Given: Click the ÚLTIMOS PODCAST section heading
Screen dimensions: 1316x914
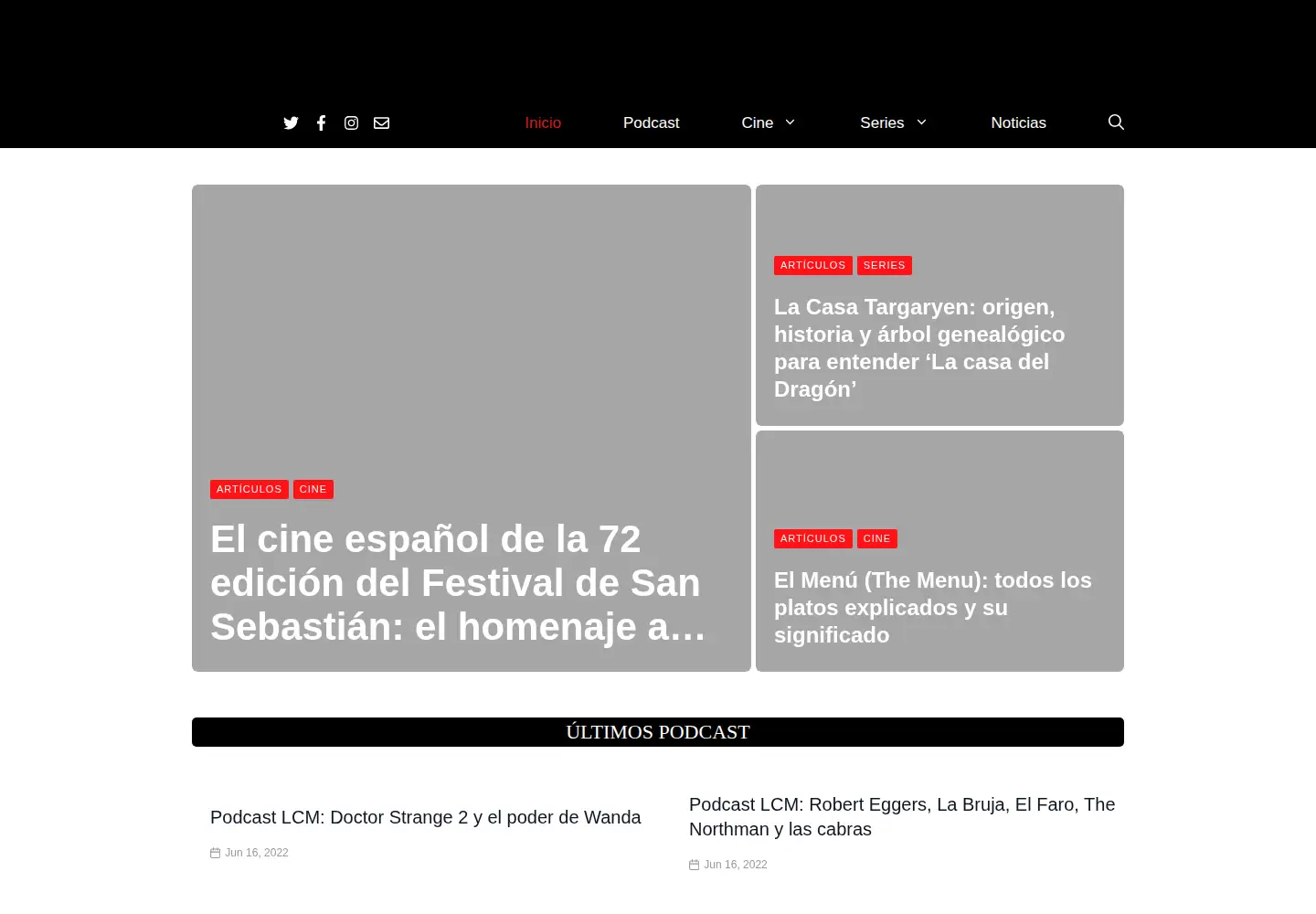Looking at the screenshot, I should [x=658, y=732].
